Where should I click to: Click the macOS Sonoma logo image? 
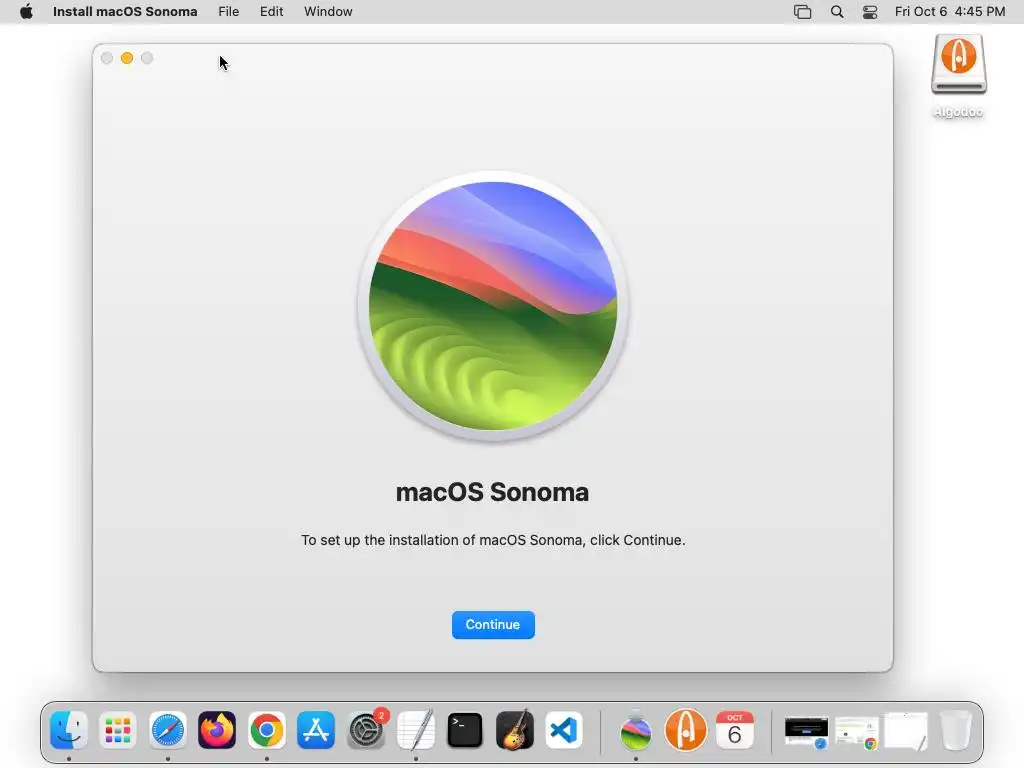(493, 306)
